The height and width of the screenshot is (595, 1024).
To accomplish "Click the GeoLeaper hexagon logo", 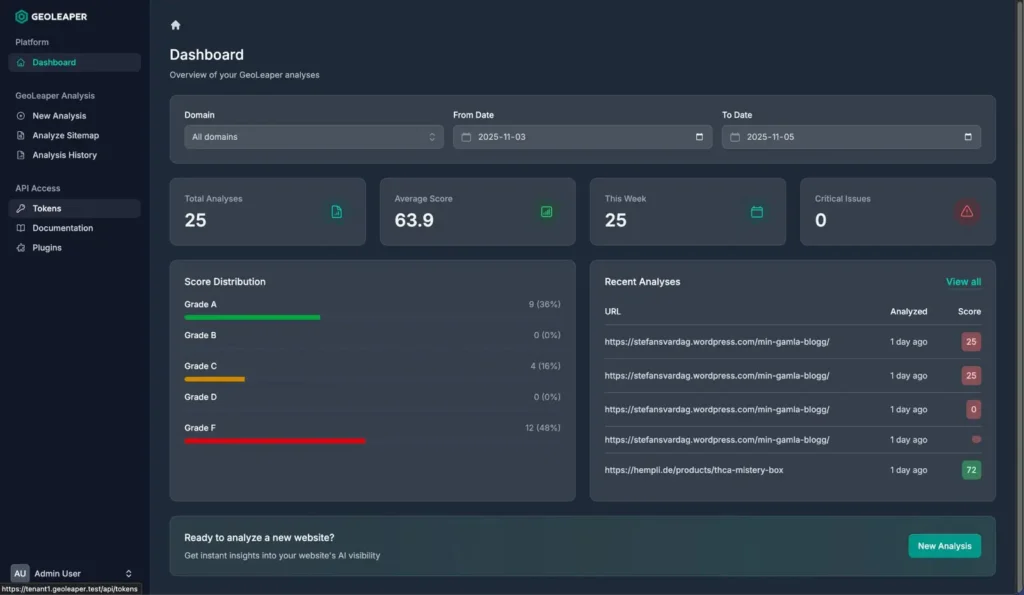I will 21,16.
